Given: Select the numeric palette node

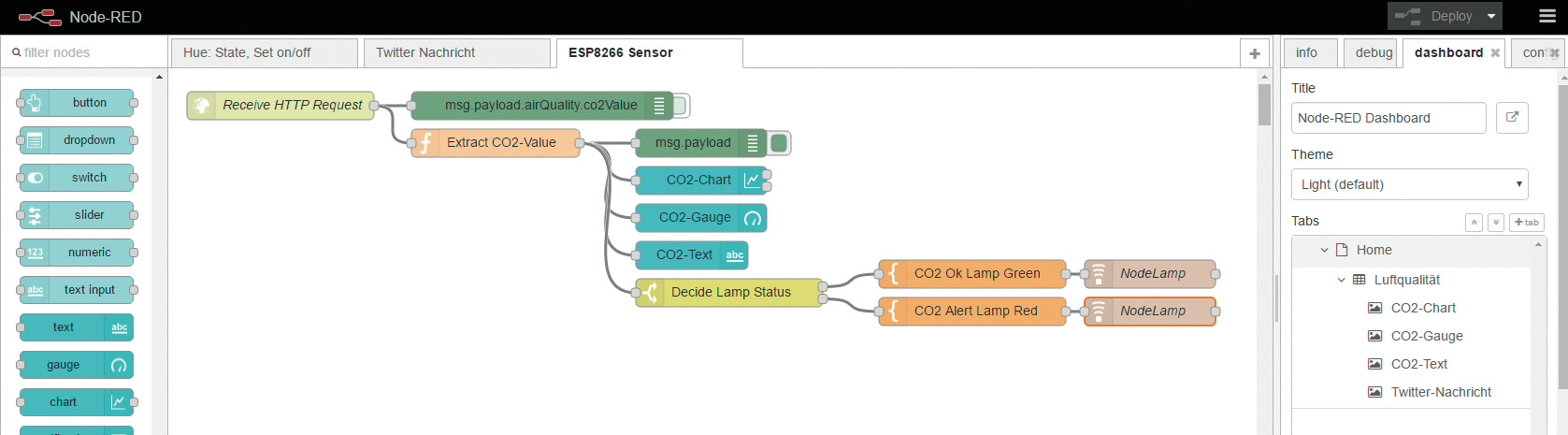Looking at the screenshot, I should [77, 253].
